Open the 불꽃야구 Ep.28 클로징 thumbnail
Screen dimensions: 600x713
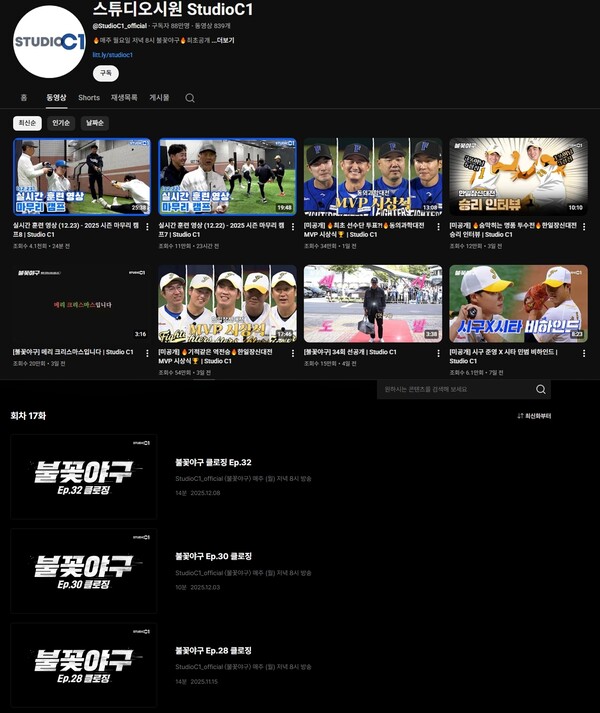[84, 665]
